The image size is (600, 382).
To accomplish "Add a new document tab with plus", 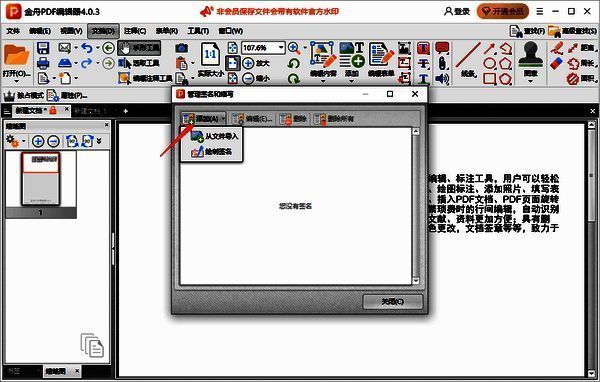I will click(126, 111).
